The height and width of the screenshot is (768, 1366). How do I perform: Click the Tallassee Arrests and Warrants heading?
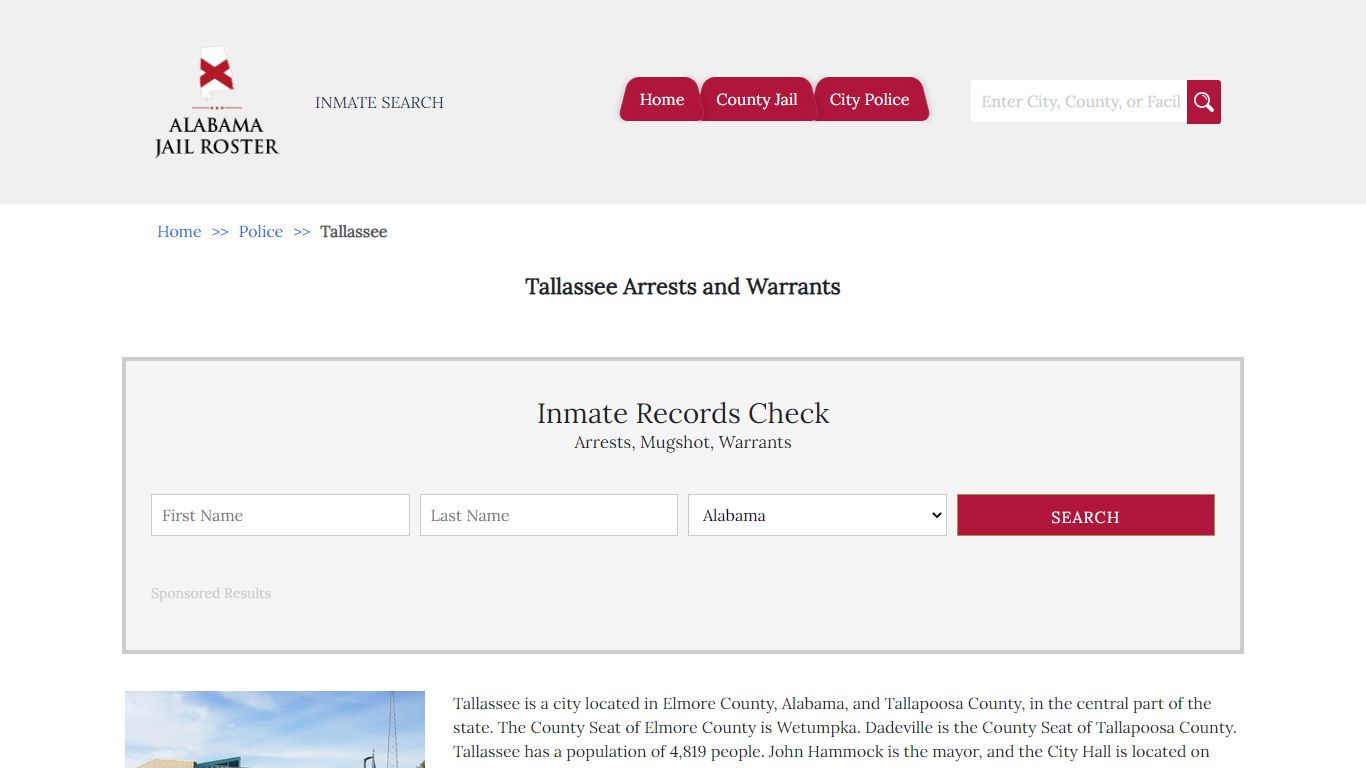click(x=683, y=287)
